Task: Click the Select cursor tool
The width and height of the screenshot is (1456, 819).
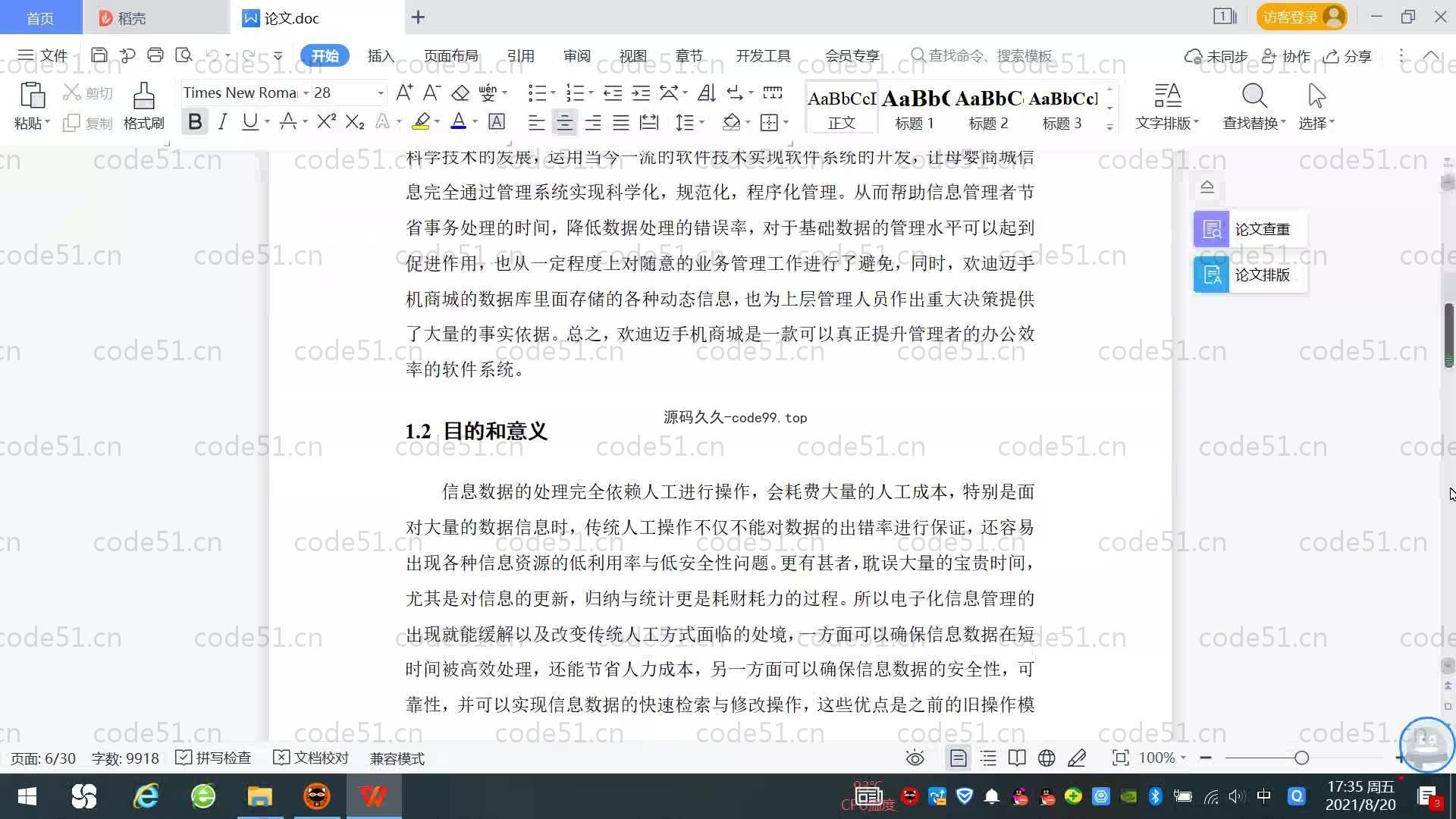Action: (x=1316, y=96)
